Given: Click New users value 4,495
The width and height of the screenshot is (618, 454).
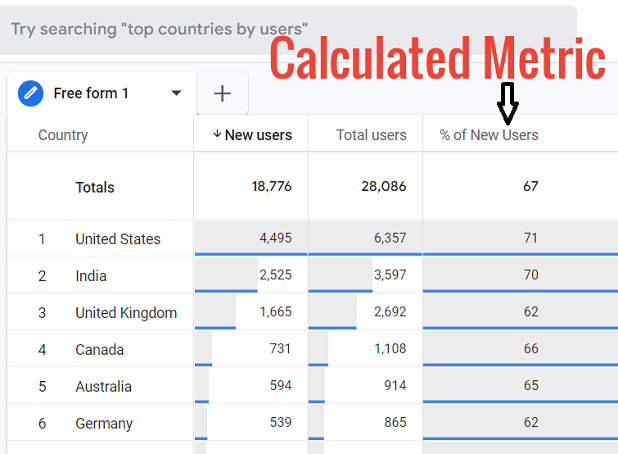Looking at the screenshot, I should coord(275,238).
